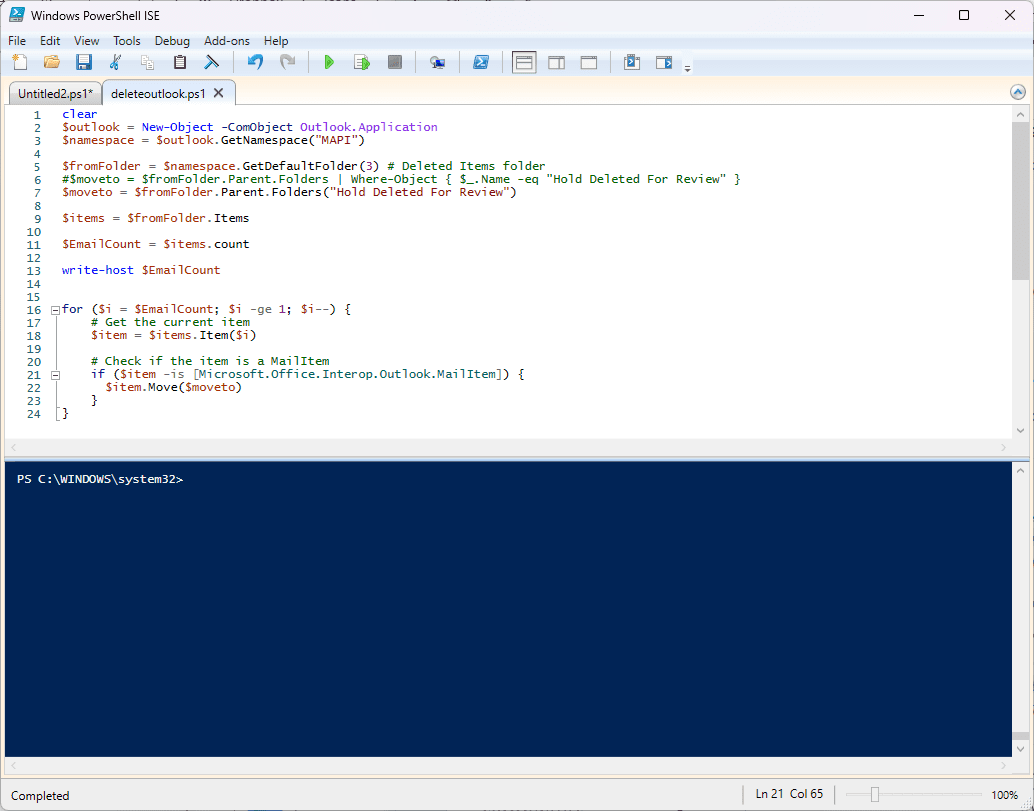This screenshot has height=811, width=1034.
Task: Click the Open Script folder icon
Action: point(51,62)
